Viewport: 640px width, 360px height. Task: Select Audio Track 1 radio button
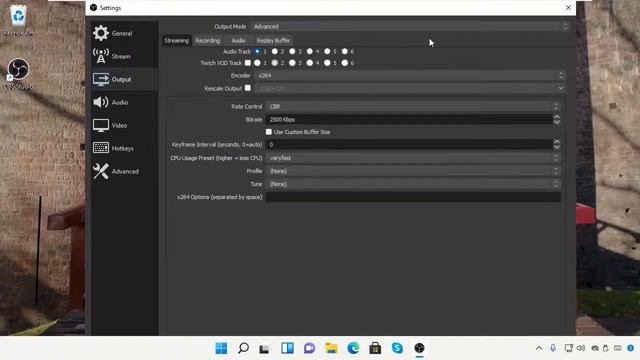pyautogui.click(x=257, y=51)
